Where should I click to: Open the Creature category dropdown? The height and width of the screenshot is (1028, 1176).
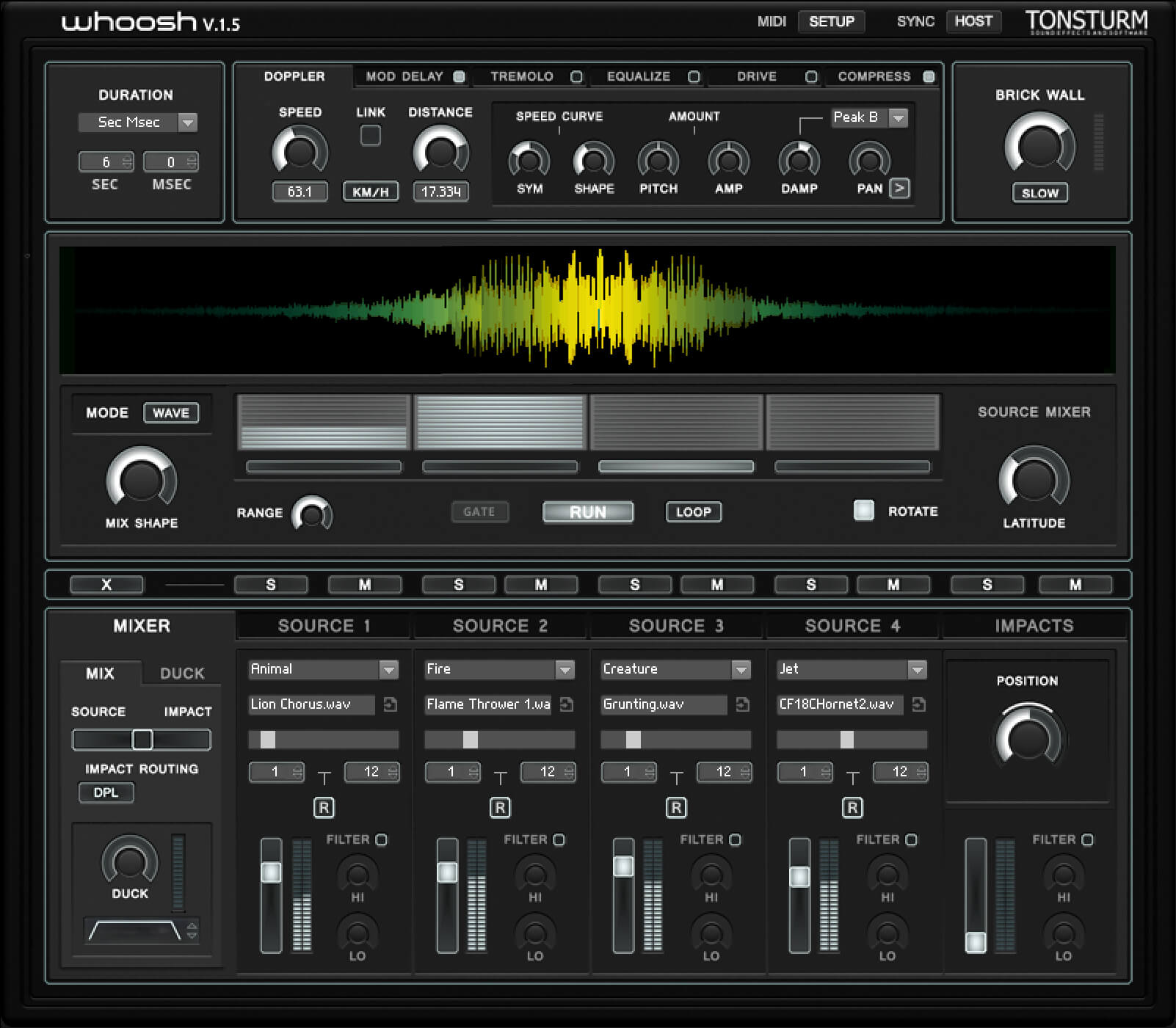(676, 669)
